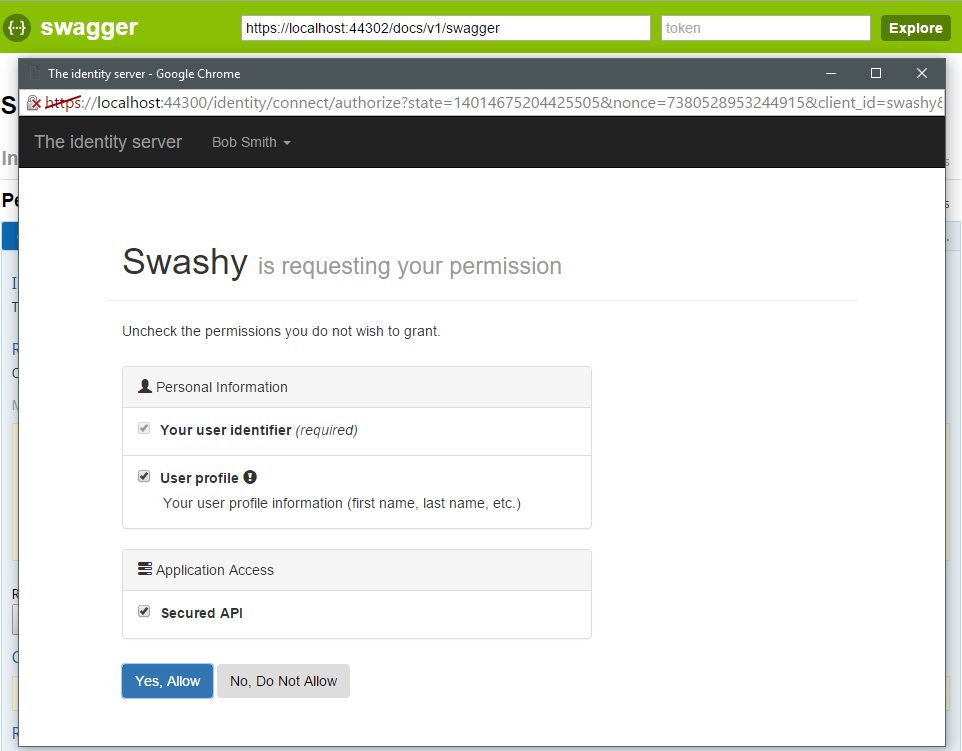Viewport: 962px width, 751px height.
Task: Click Yes, Allow button
Action: (x=167, y=681)
